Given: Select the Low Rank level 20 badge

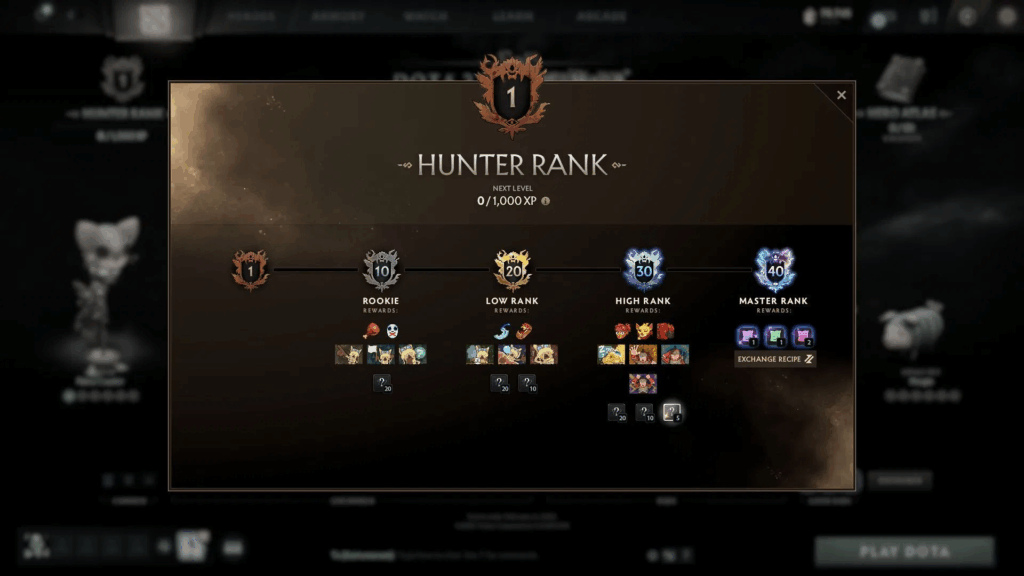Looking at the screenshot, I should click(513, 270).
